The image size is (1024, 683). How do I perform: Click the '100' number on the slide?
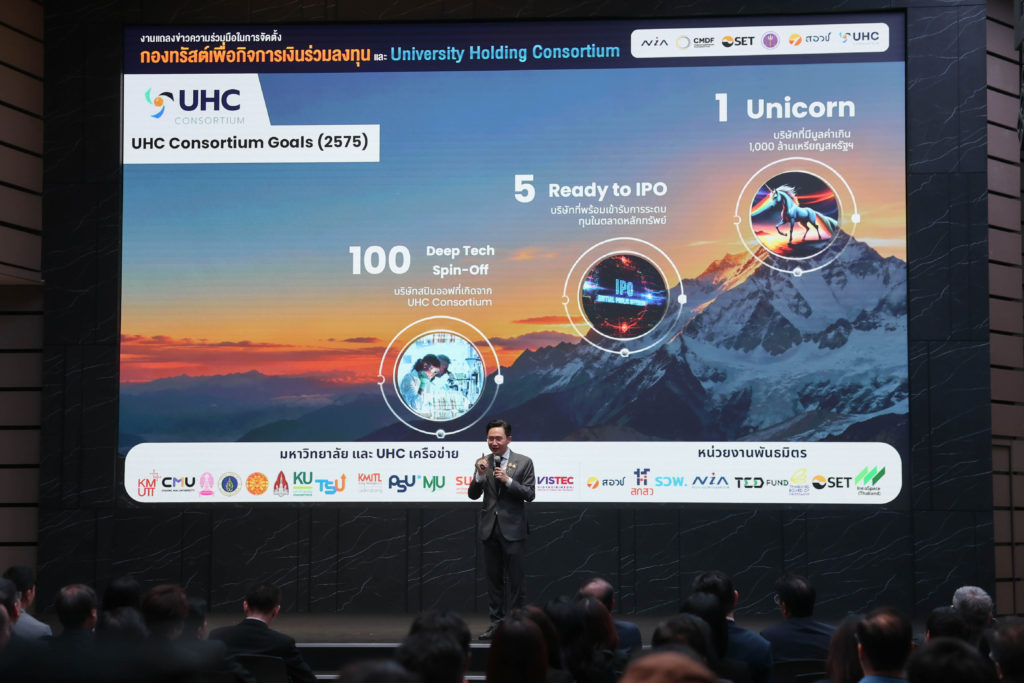pyautogui.click(x=379, y=261)
